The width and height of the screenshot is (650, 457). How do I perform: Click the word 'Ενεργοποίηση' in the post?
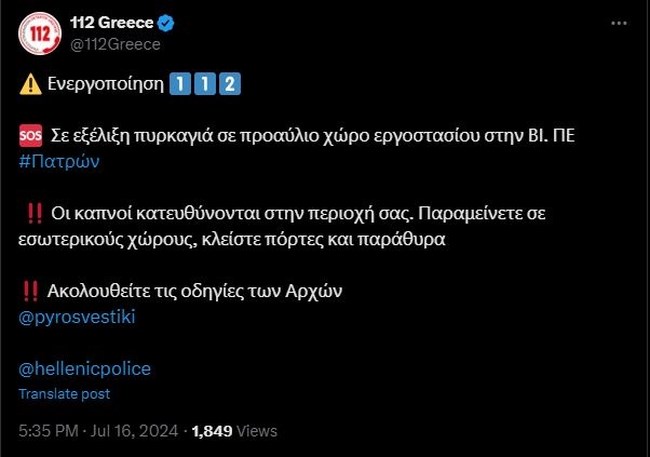click(104, 84)
